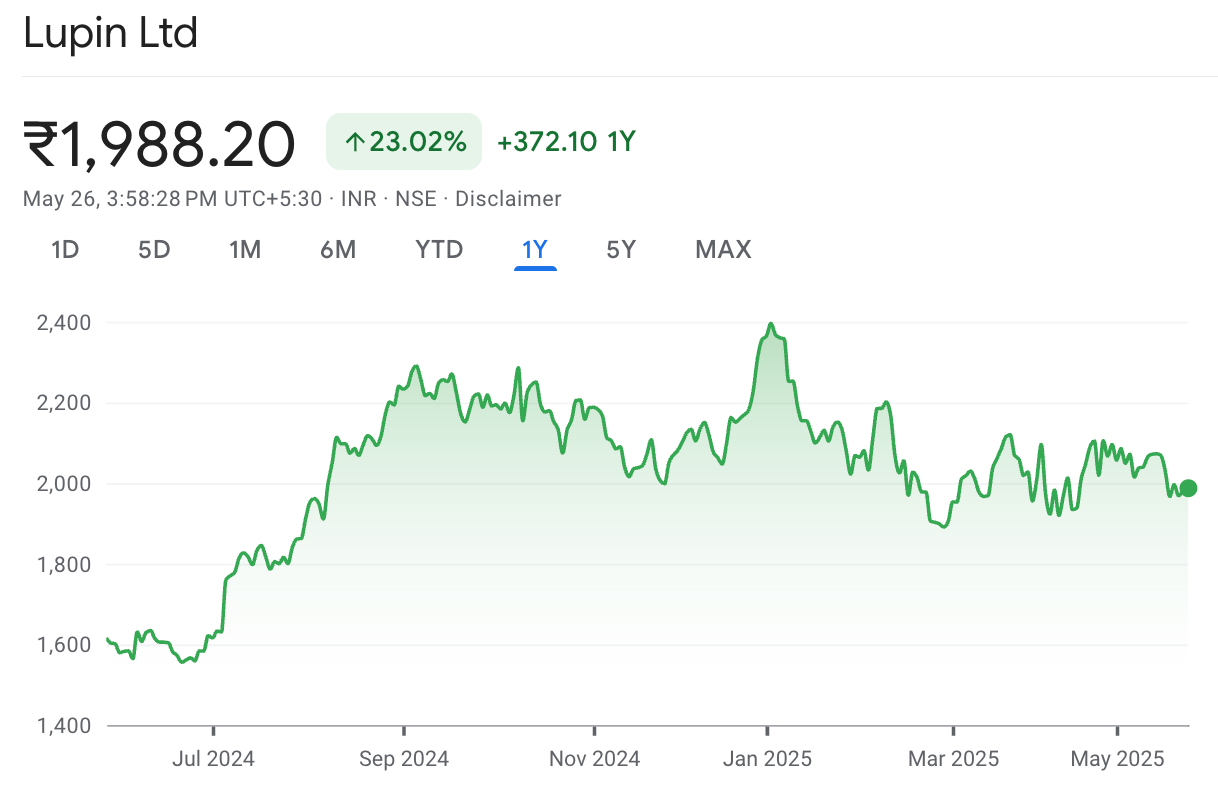Switch to the 6M range

tap(338, 249)
